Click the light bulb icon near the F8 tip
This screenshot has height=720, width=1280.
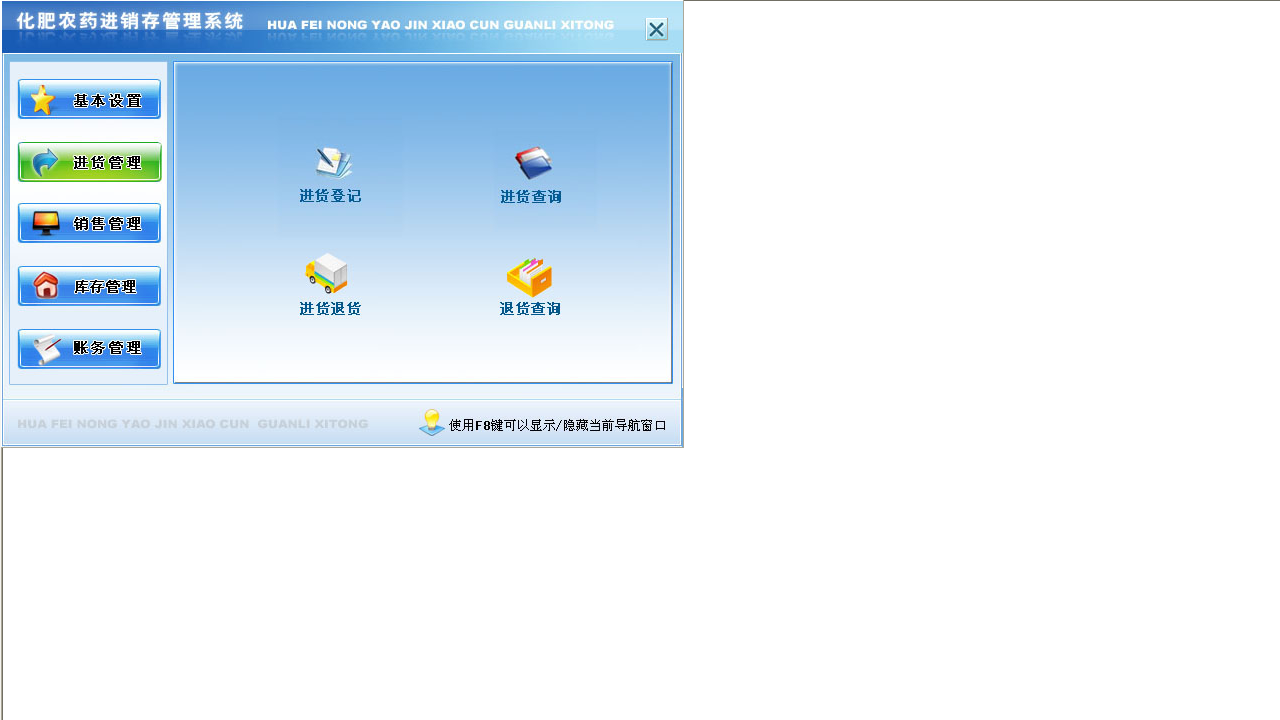431,421
